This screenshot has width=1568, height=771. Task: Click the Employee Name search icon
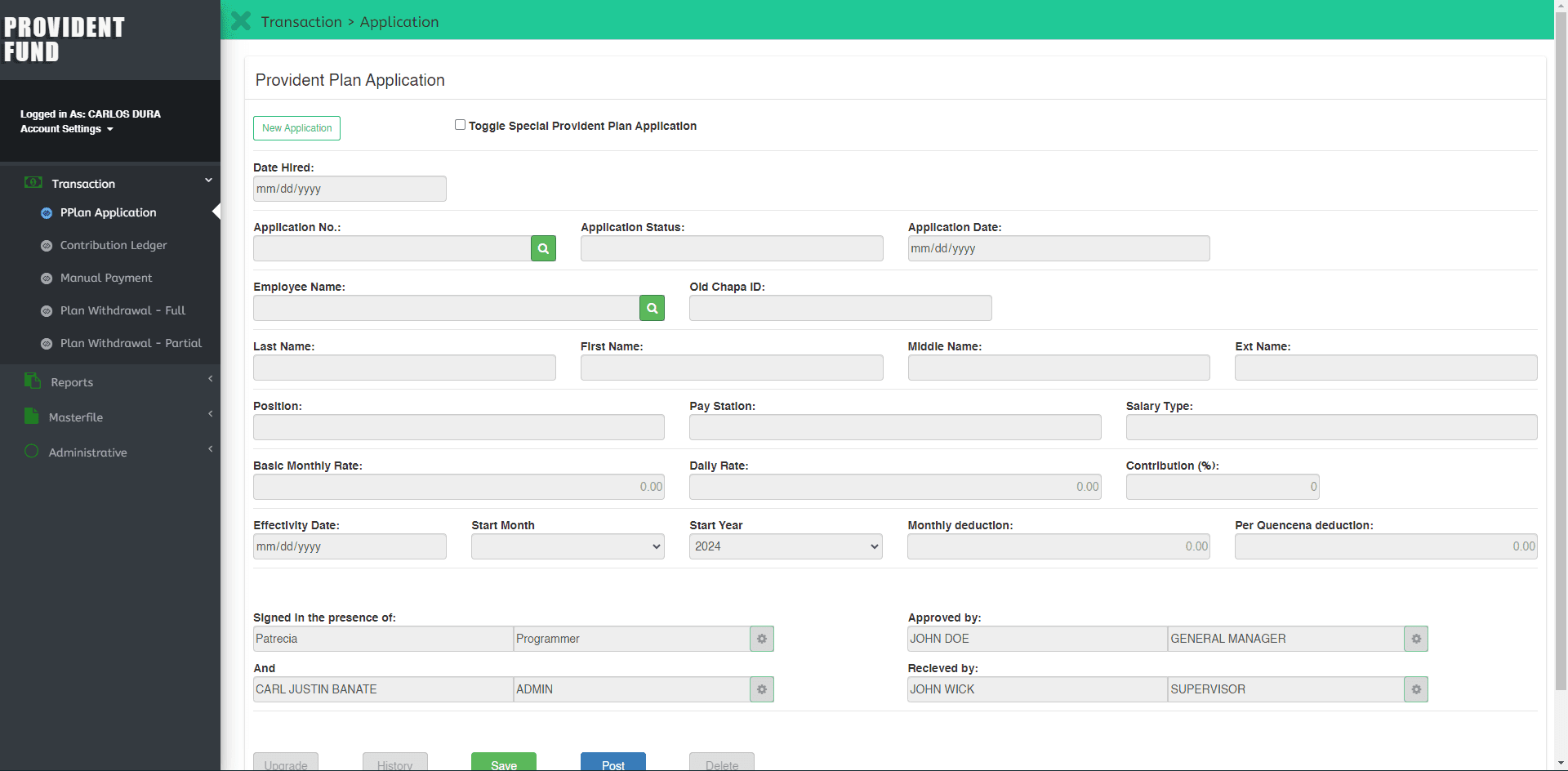pos(652,308)
